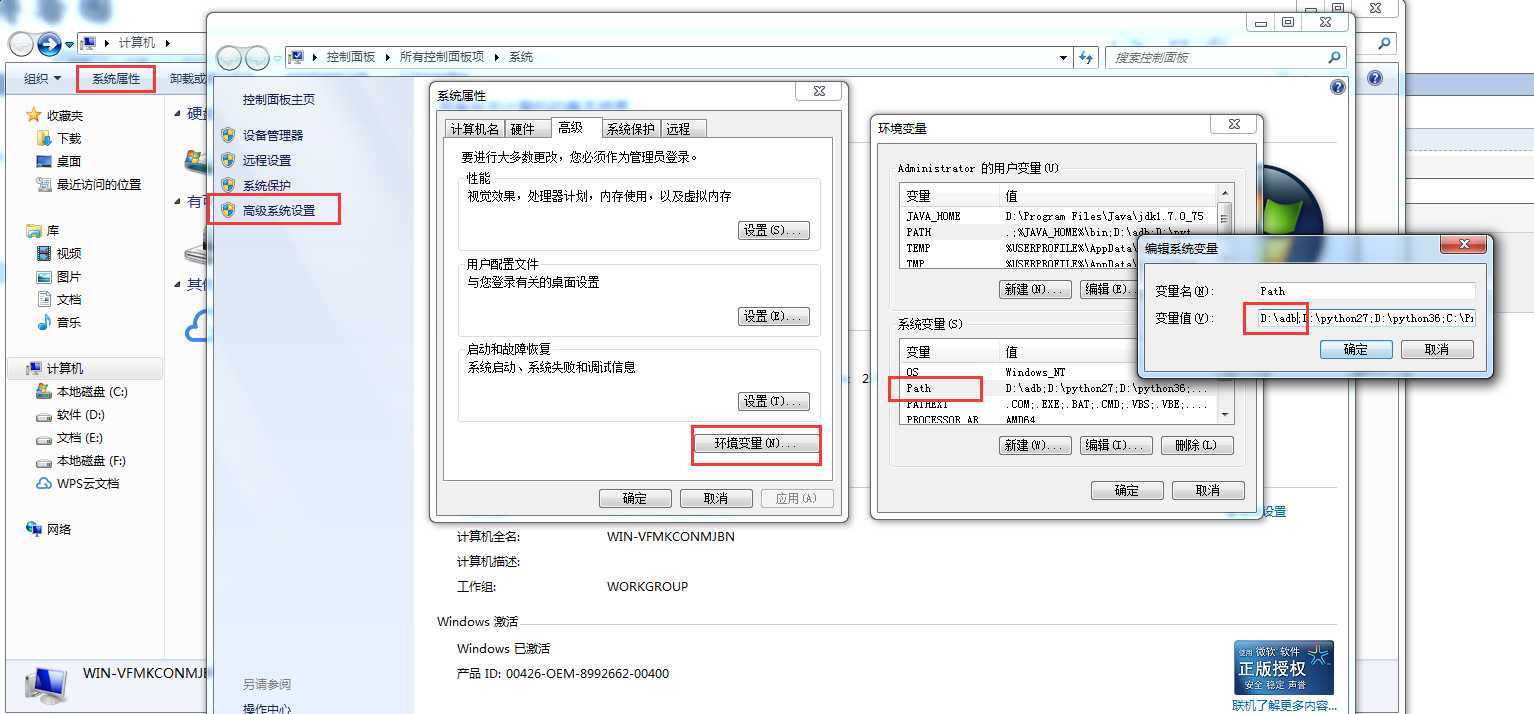
Task: Open the Videos library icon
Action: tap(44, 253)
